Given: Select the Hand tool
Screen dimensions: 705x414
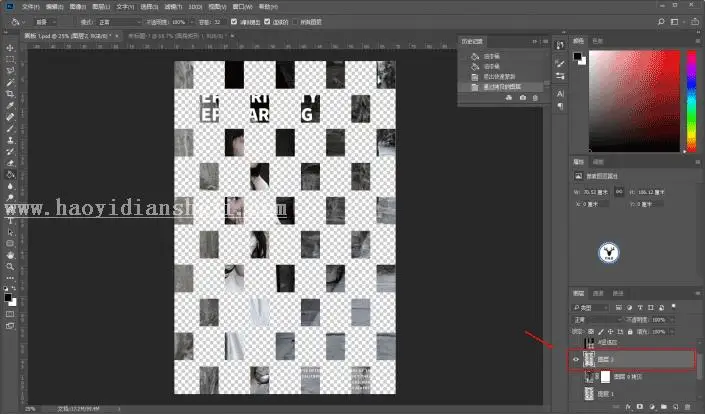Looking at the screenshot, I should (x=10, y=255).
